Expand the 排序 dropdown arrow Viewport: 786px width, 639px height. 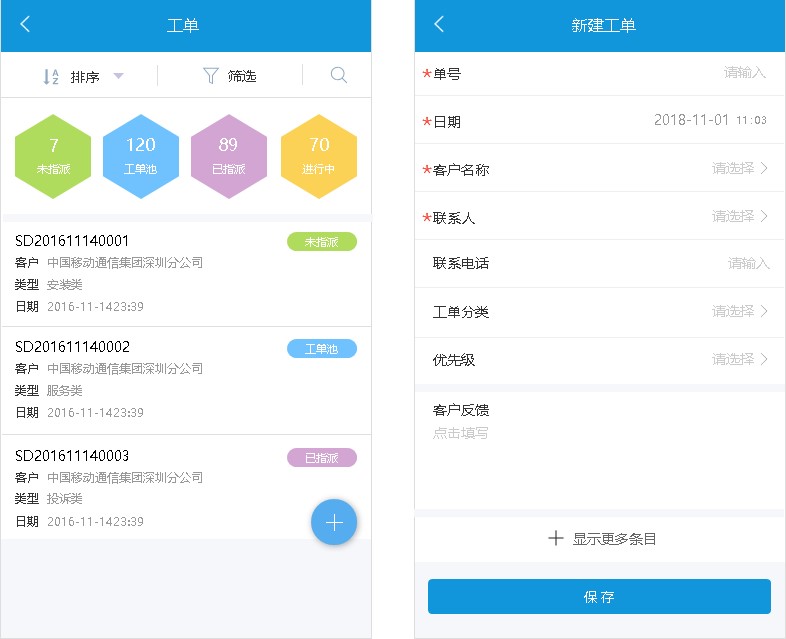(118, 77)
